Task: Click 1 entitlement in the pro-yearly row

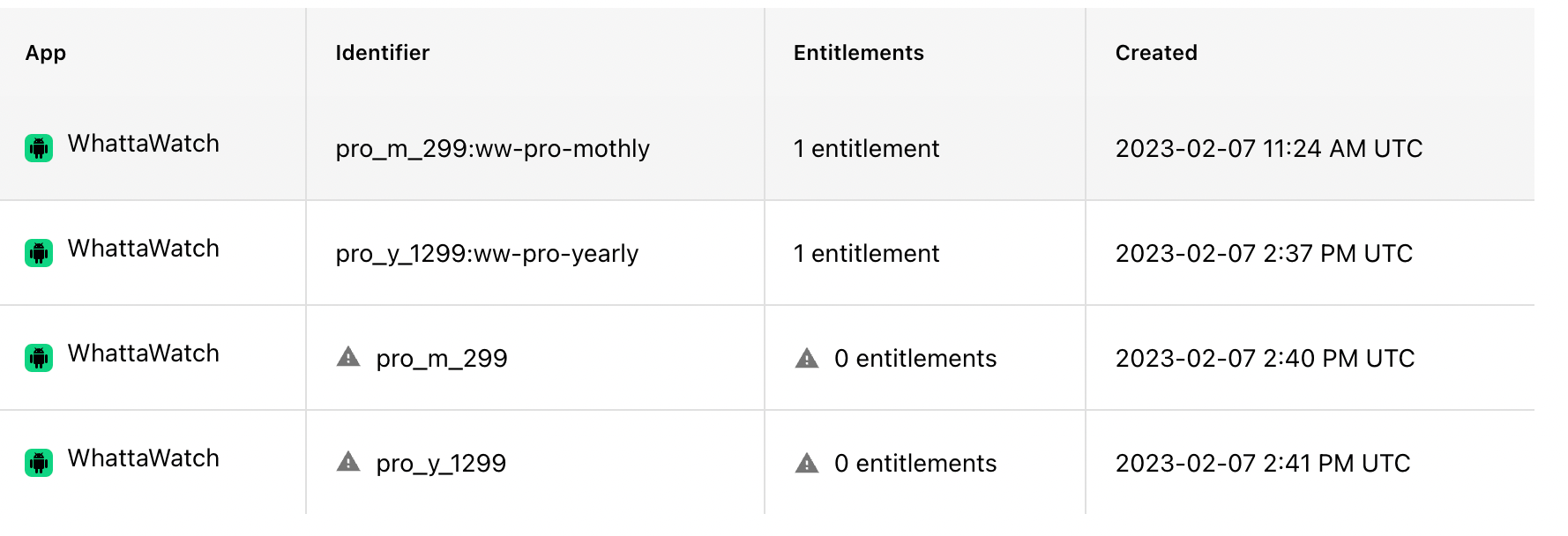Action: [x=867, y=253]
